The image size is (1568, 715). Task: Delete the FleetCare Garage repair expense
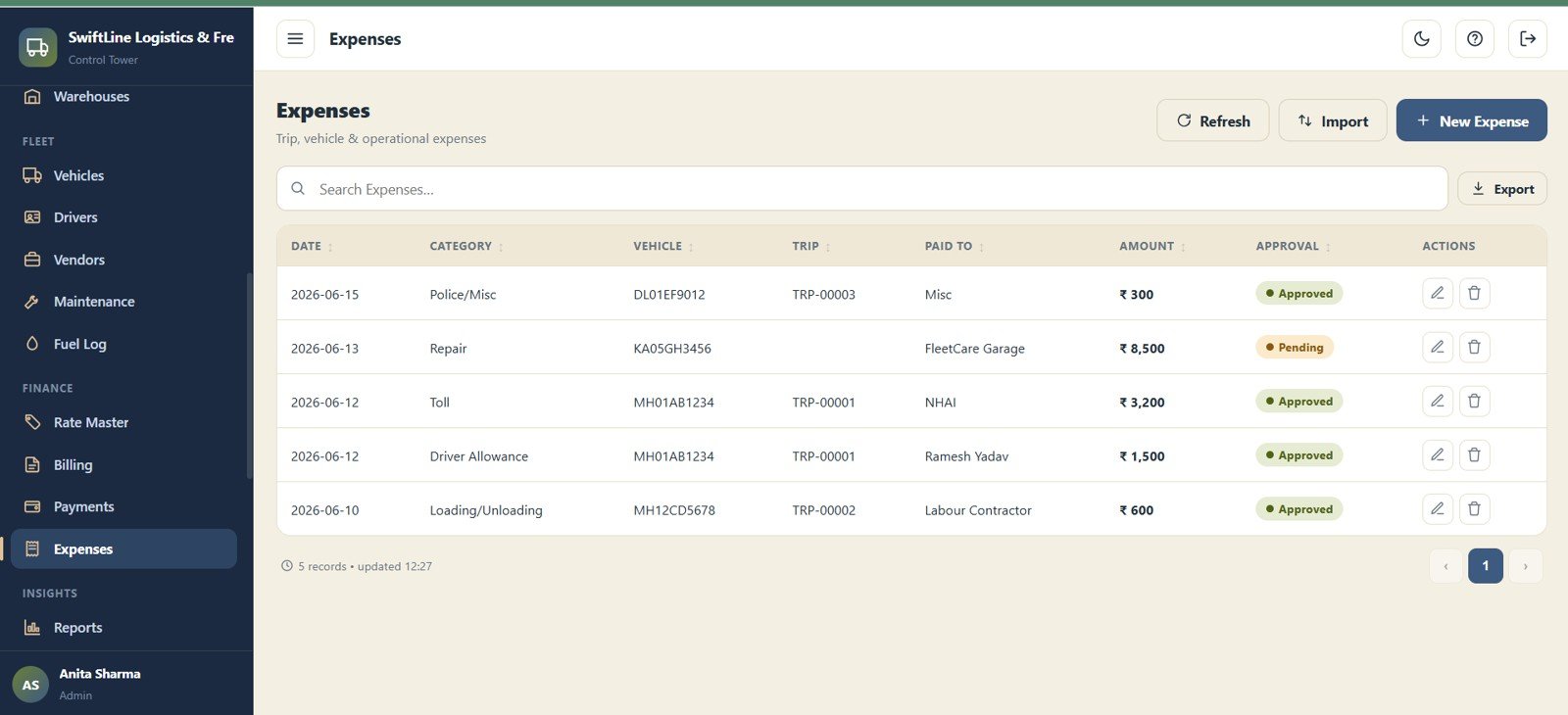[1474, 347]
